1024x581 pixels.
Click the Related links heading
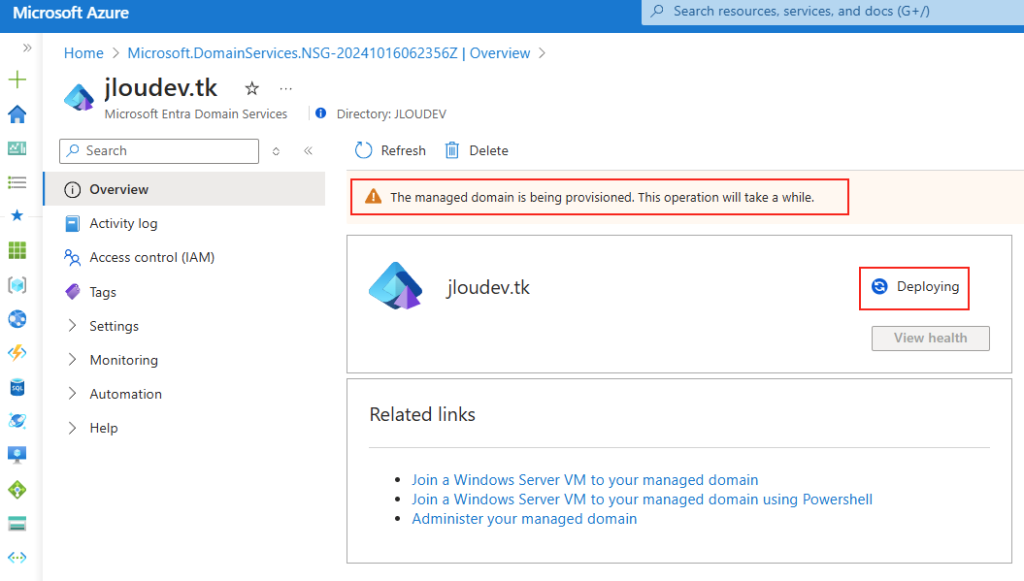click(423, 415)
